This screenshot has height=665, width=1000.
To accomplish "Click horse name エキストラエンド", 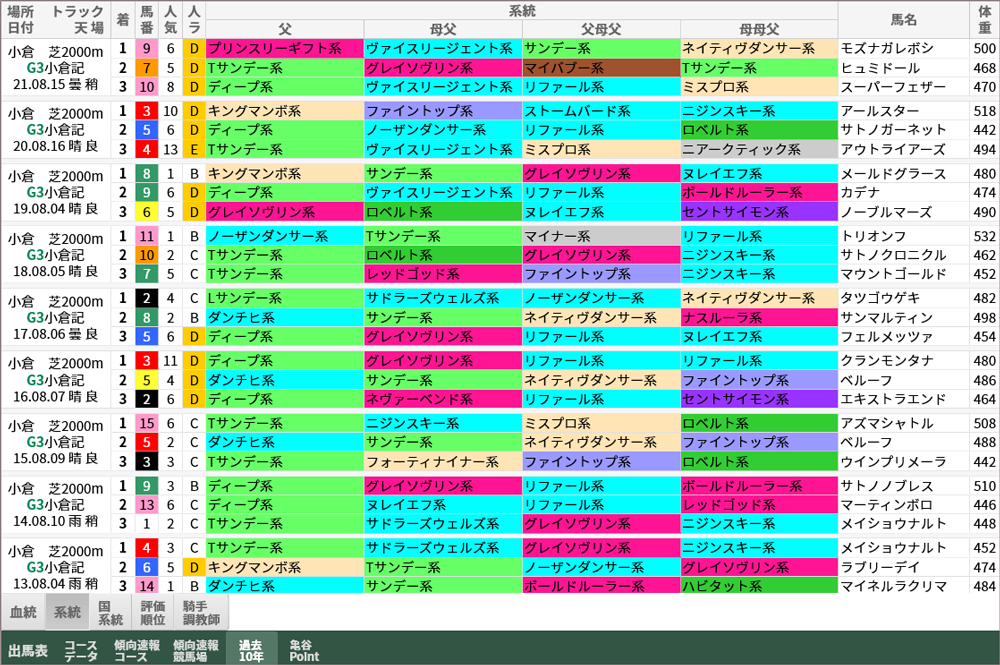I will coord(893,399).
